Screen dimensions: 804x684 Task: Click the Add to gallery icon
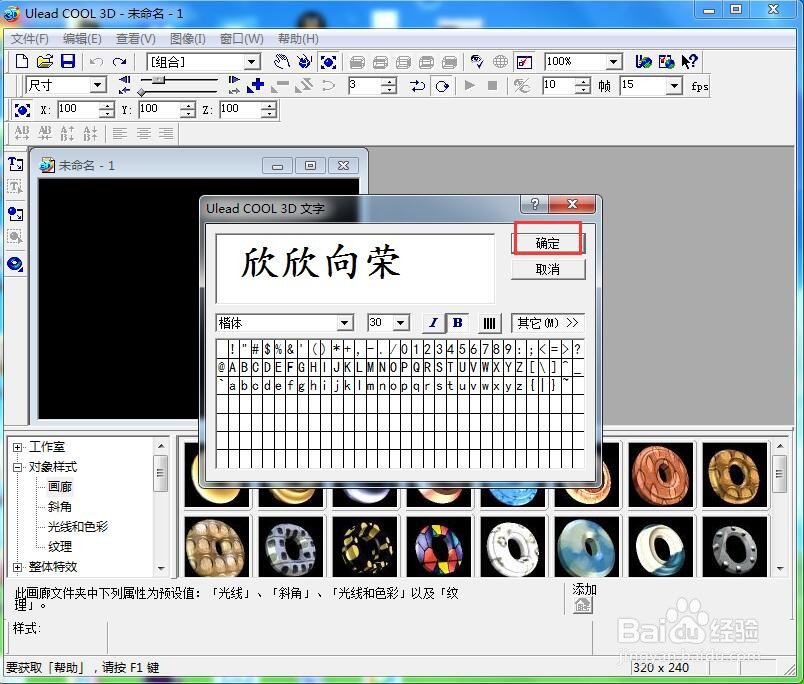pos(583,606)
